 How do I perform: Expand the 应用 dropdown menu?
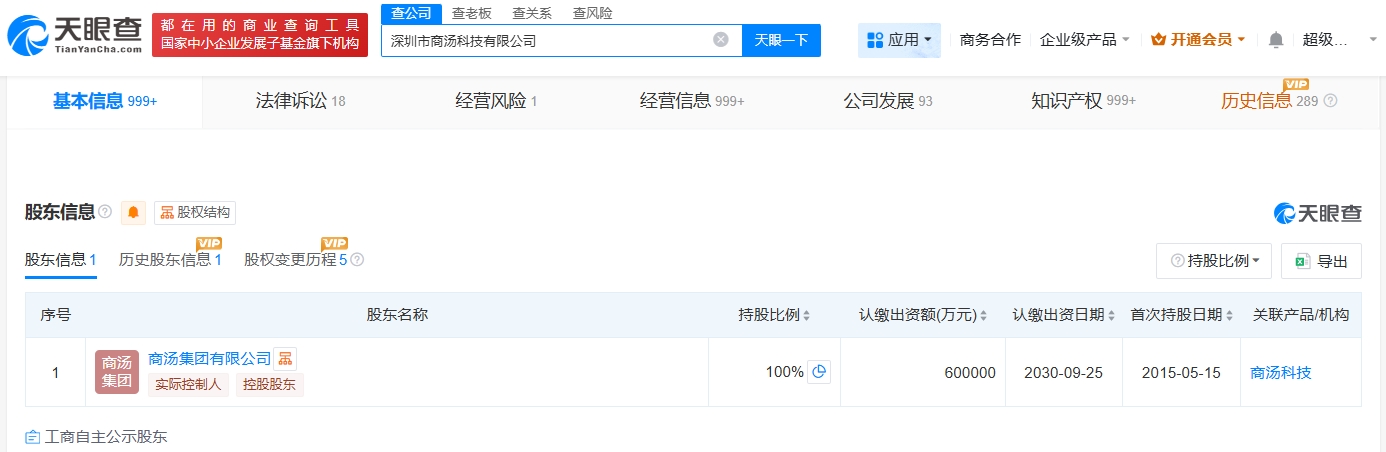click(x=898, y=40)
